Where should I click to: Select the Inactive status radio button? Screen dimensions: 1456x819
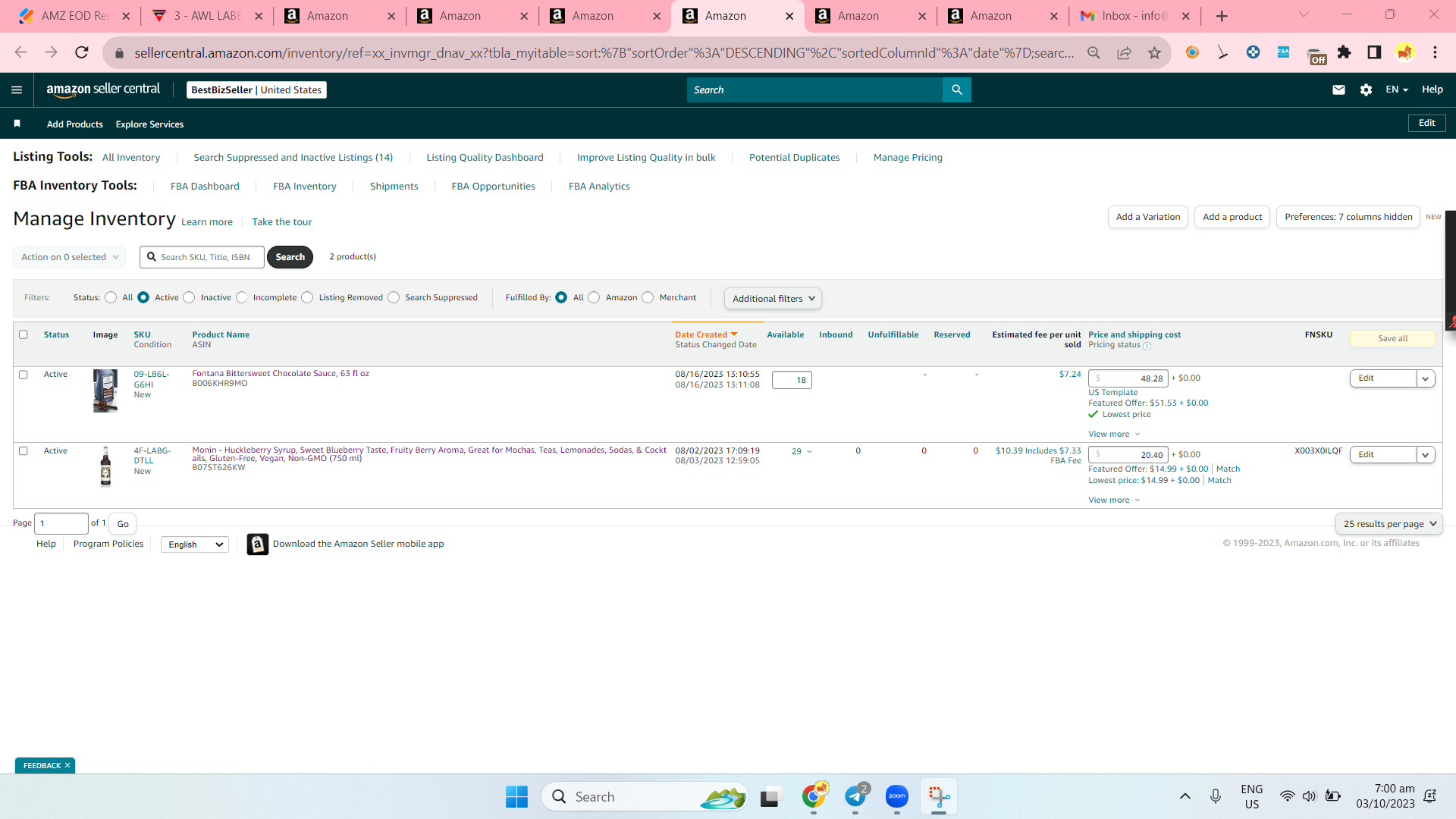click(x=190, y=297)
